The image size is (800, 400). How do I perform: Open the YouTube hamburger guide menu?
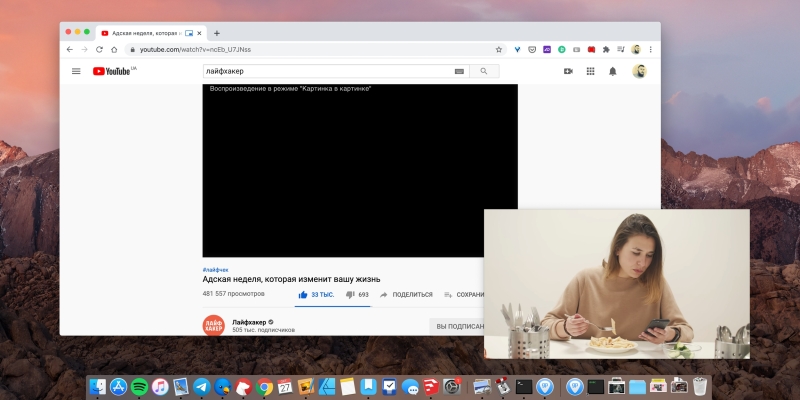click(x=76, y=71)
